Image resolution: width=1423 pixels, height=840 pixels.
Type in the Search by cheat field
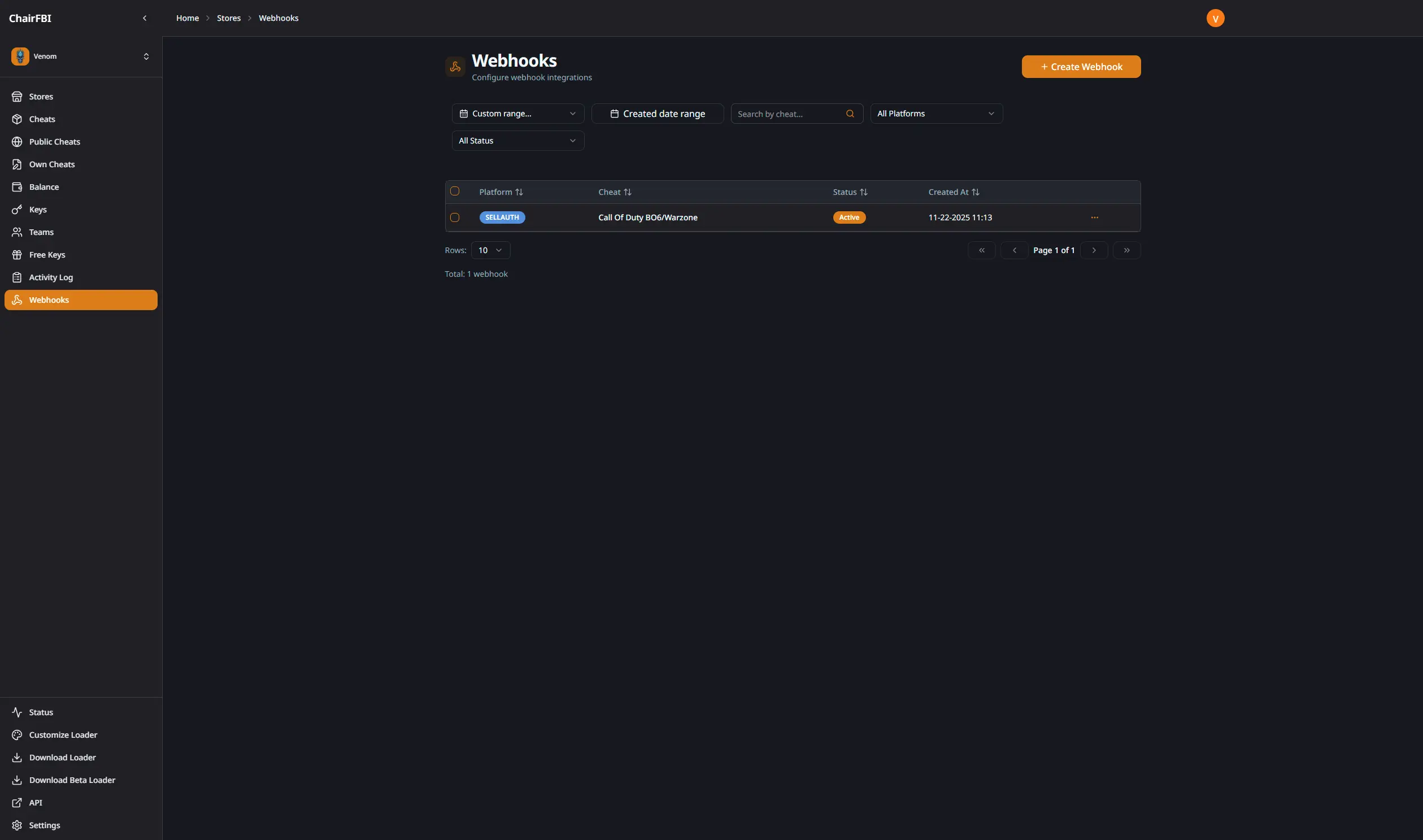coord(790,113)
